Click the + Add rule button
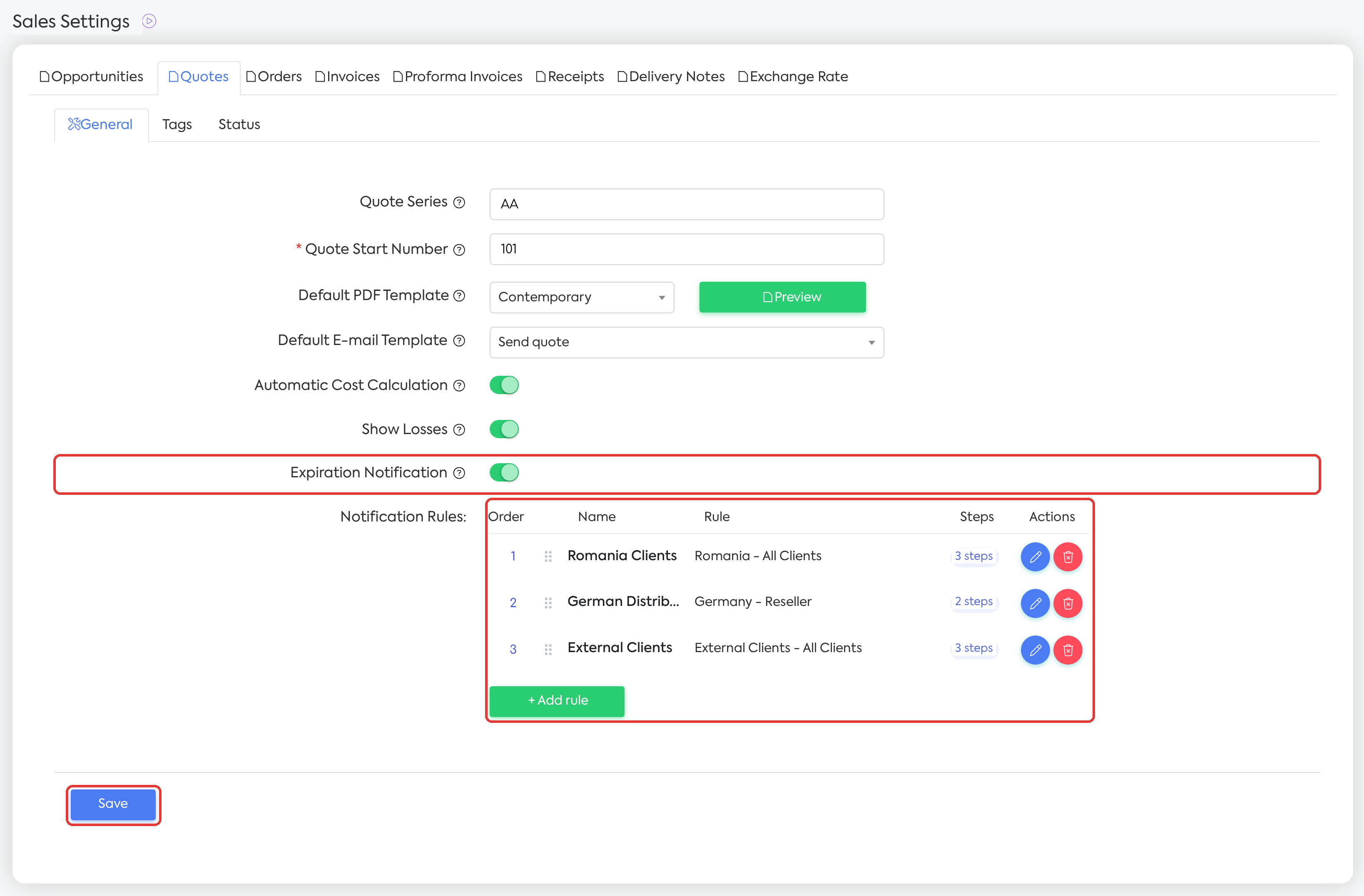1364x896 pixels. 557,701
